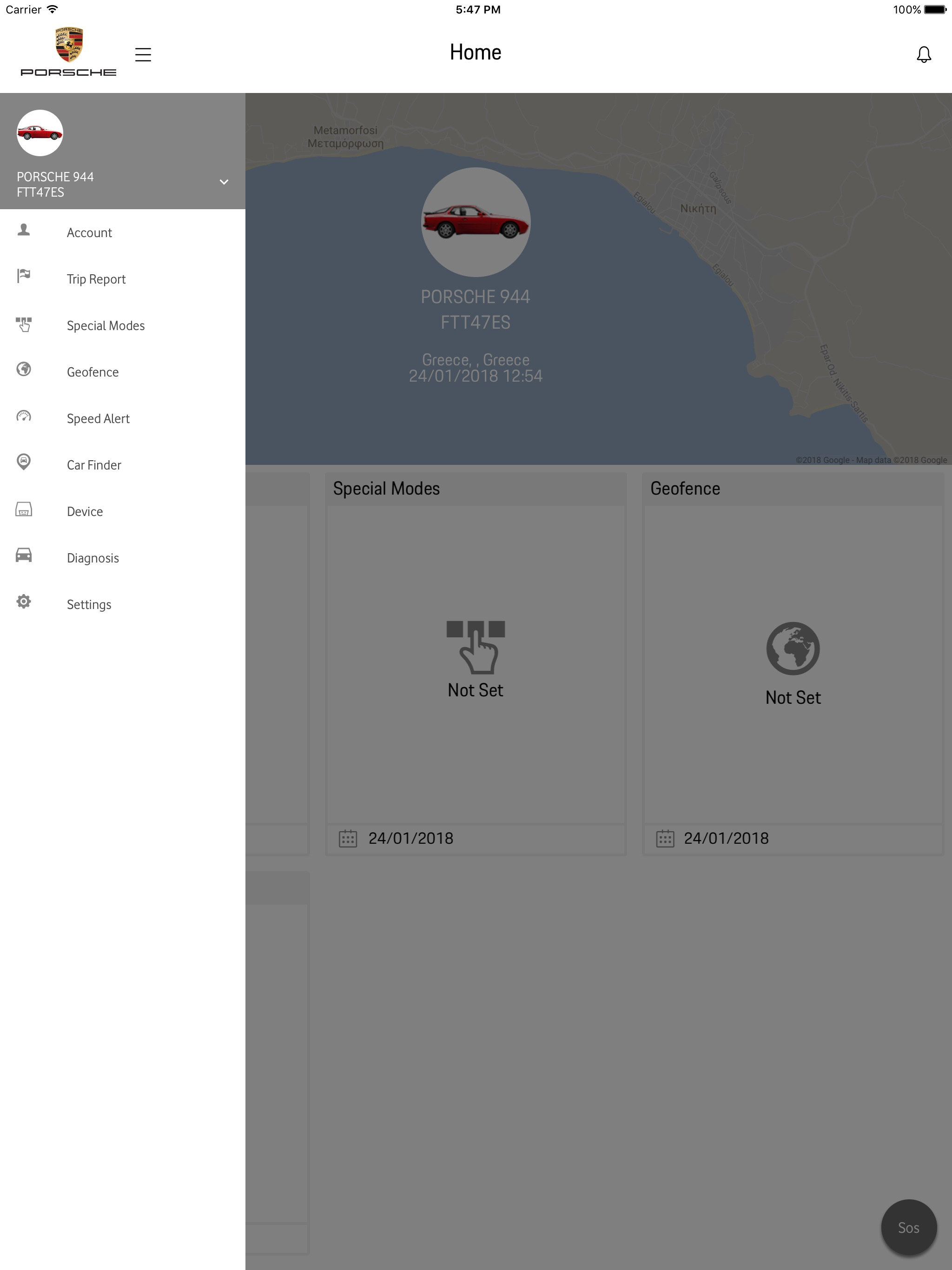
Task: Click the 24/01/2018 date under Geofence
Action: (726, 838)
